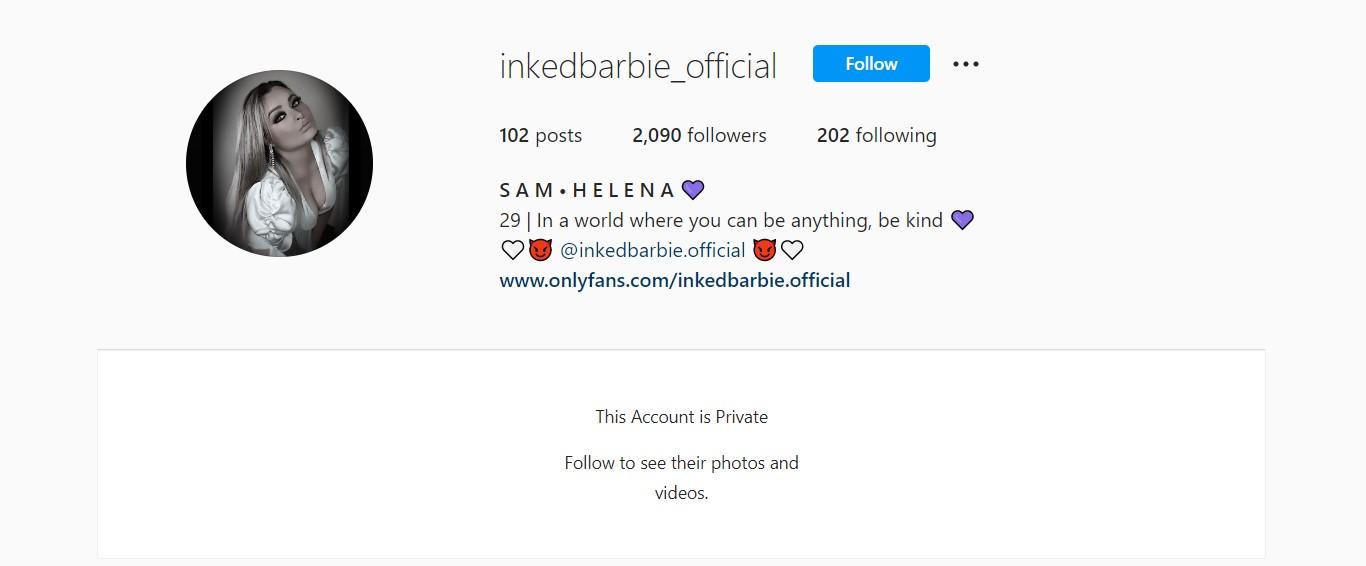Click the S A M • H E L E N A display name
The image size is (1366, 566).
(x=587, y=190)
